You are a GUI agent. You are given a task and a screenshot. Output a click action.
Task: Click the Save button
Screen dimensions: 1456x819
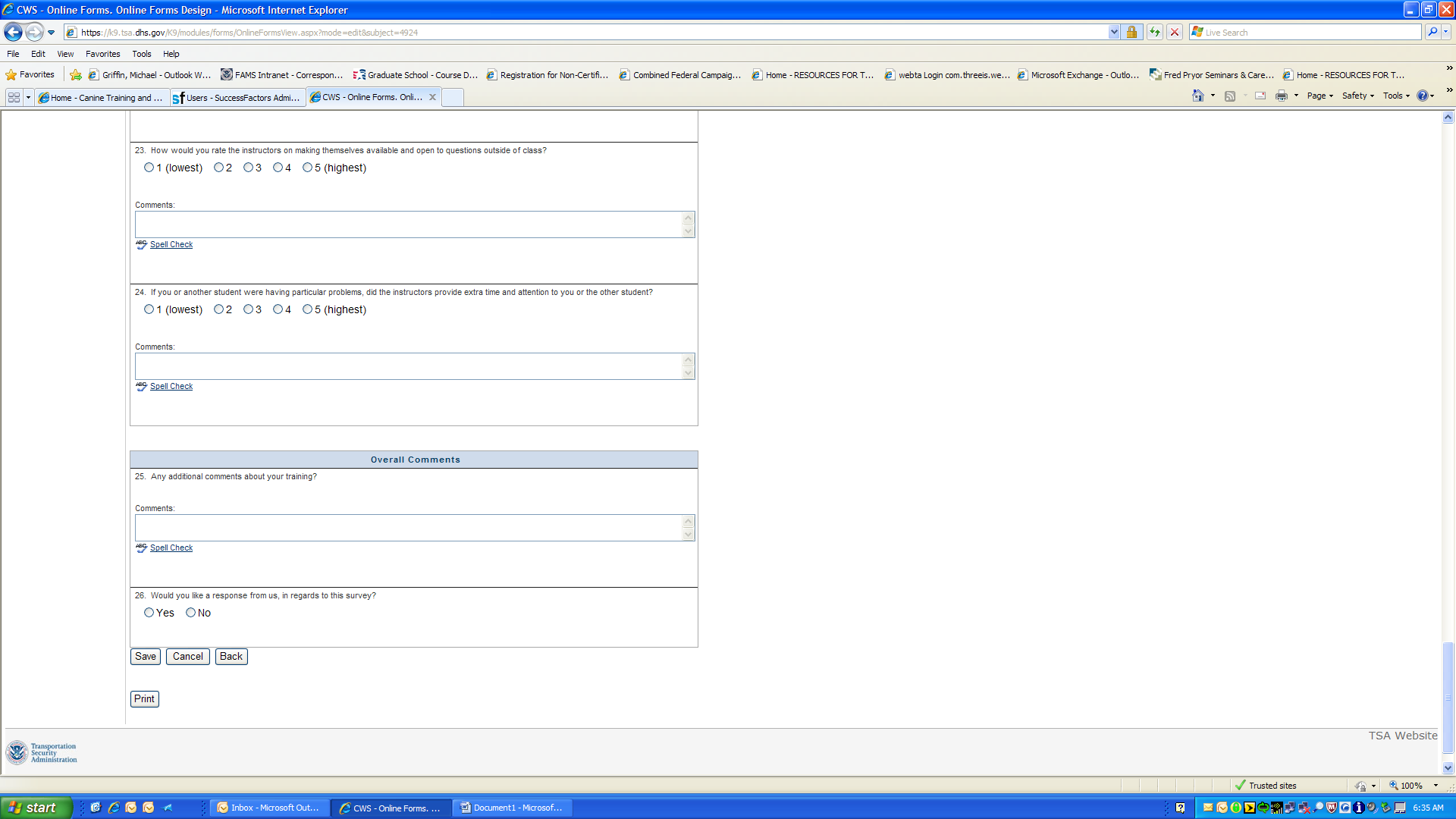(146, 657)
